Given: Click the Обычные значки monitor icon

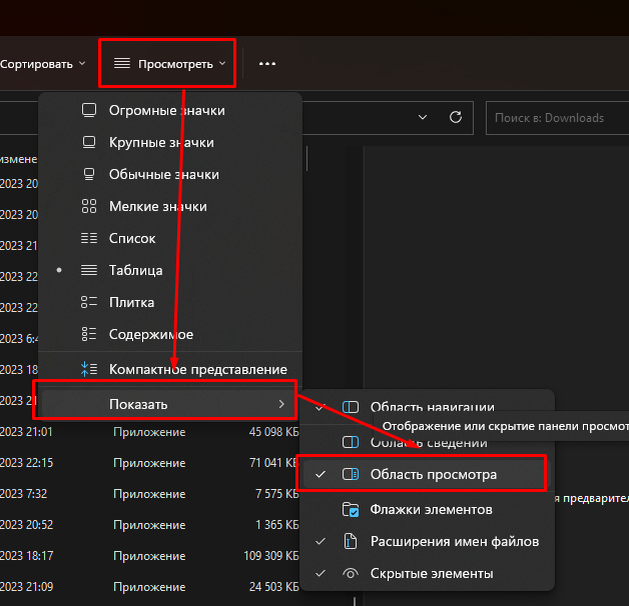Looking at the screenshot, I should tap(89, 174).
